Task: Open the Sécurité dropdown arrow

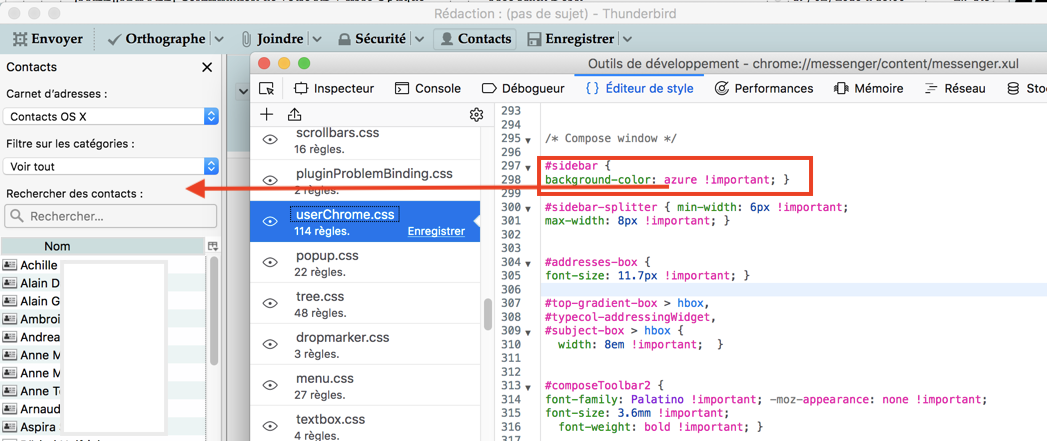Action: [x=419, y=39]
